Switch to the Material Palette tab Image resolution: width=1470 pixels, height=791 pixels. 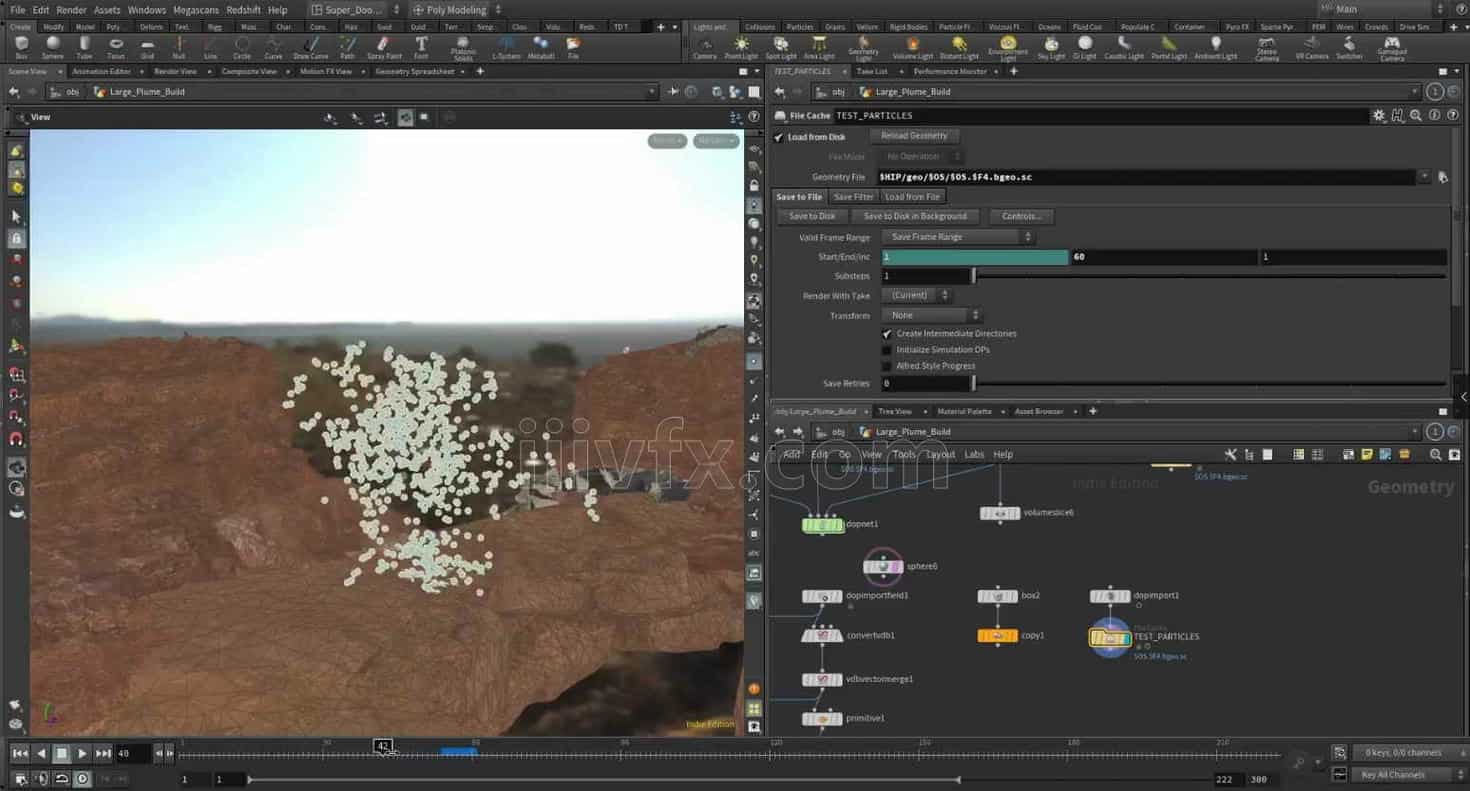click(964, 411)
